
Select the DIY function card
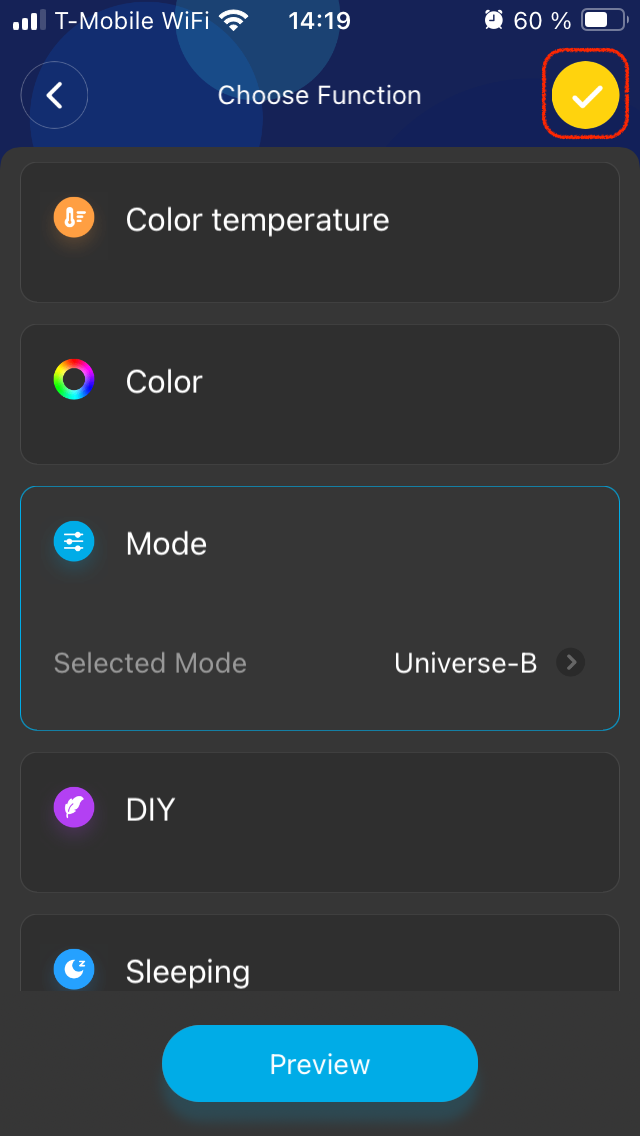pos(320,822)
